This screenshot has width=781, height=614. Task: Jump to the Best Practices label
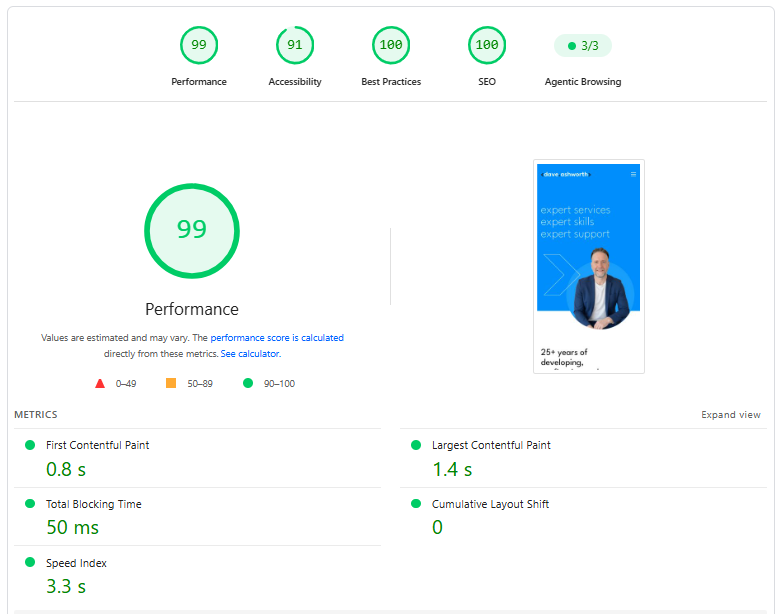[x=391, y=82]
